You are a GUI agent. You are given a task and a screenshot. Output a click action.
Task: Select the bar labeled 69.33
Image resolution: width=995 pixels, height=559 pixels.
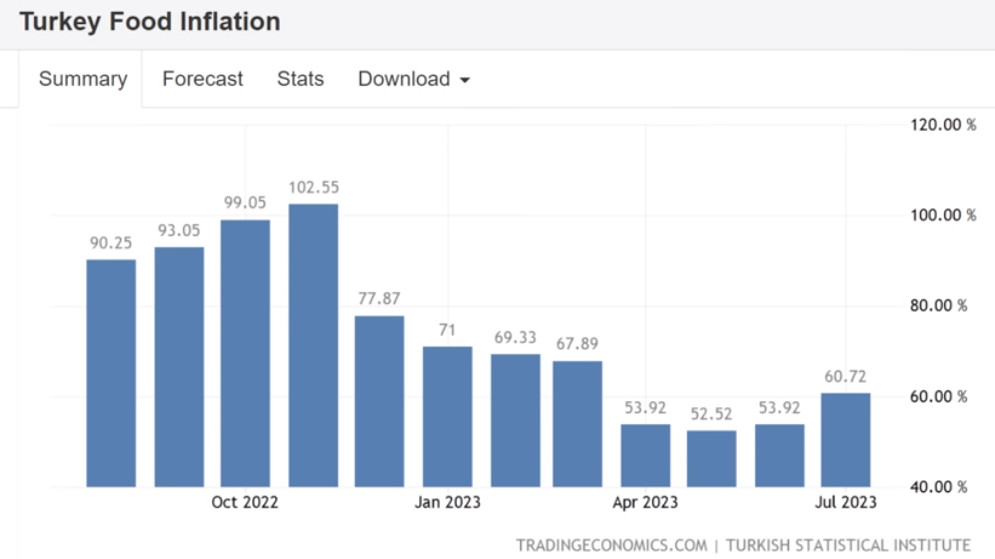point(515,421)
